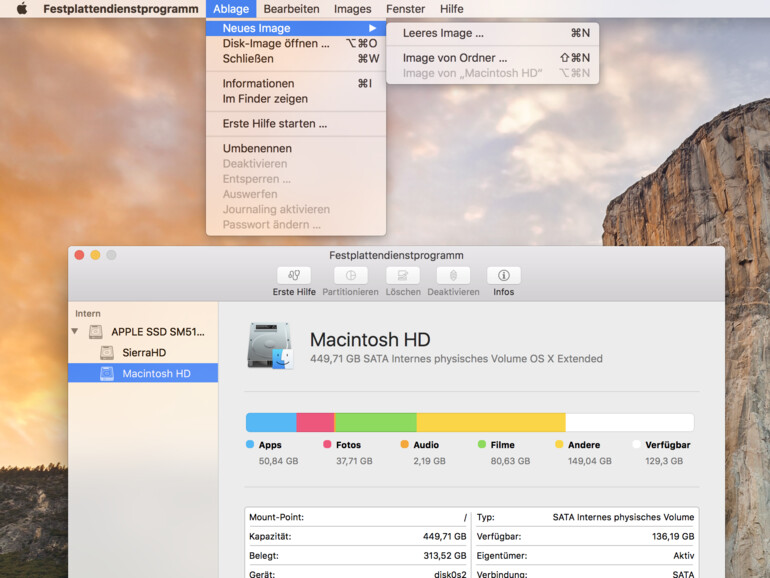Open the Bearbeiten menu

(x=291, y=9)
